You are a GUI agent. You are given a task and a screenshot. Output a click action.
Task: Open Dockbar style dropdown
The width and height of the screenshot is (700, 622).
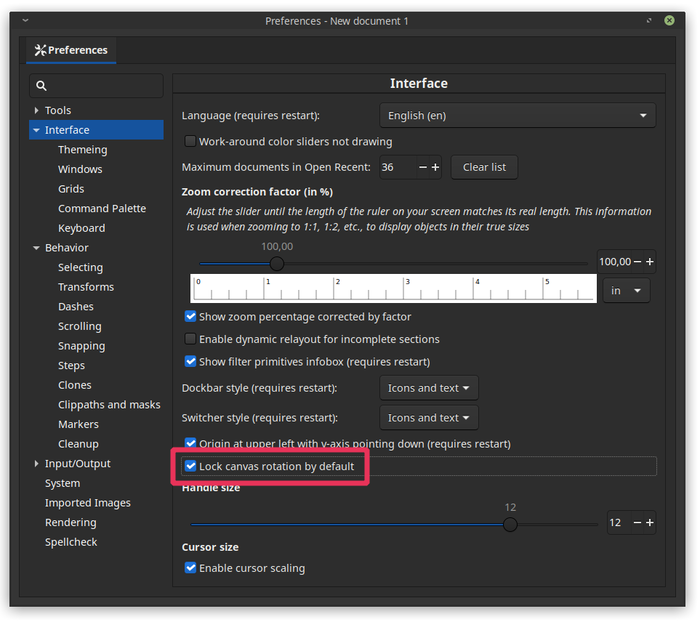[x=428, y=388]
